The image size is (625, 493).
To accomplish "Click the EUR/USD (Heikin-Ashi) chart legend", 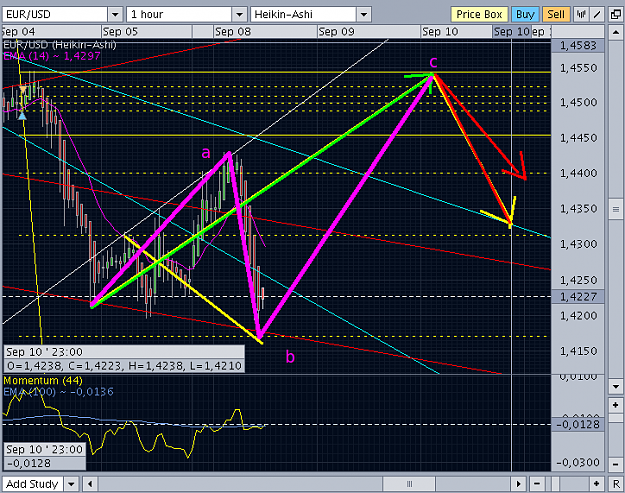I will click(59, 45).
